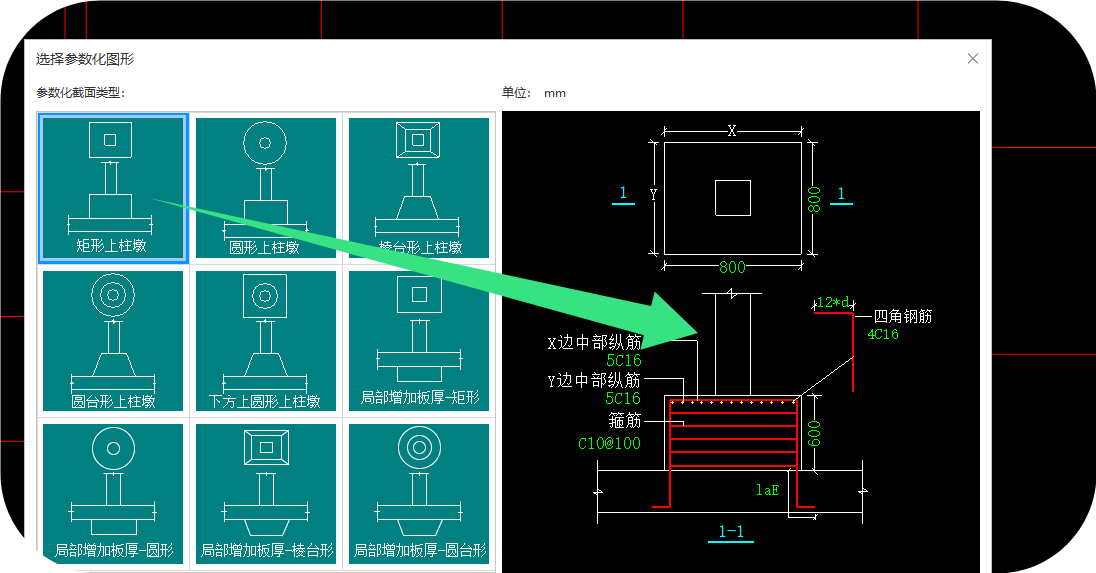The height and width of the screenshot is (573, 1096).
Task: Edit the X dimension value 800
Action: [x=732, y=267]
